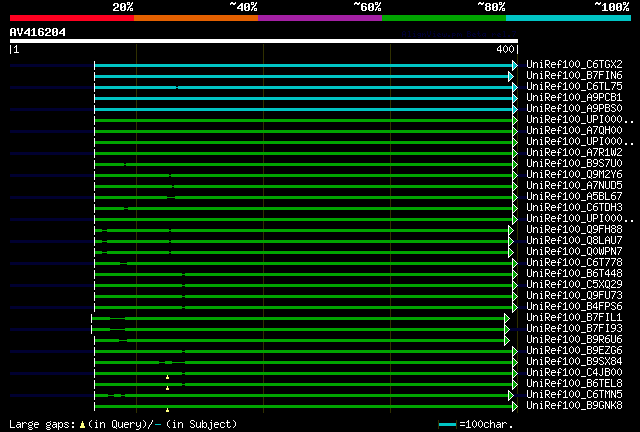Click the arrowhead ending the UniRef100_B9GNK8 alignment
The width and height of the screenshot is (640, 432).
(515, 407)
